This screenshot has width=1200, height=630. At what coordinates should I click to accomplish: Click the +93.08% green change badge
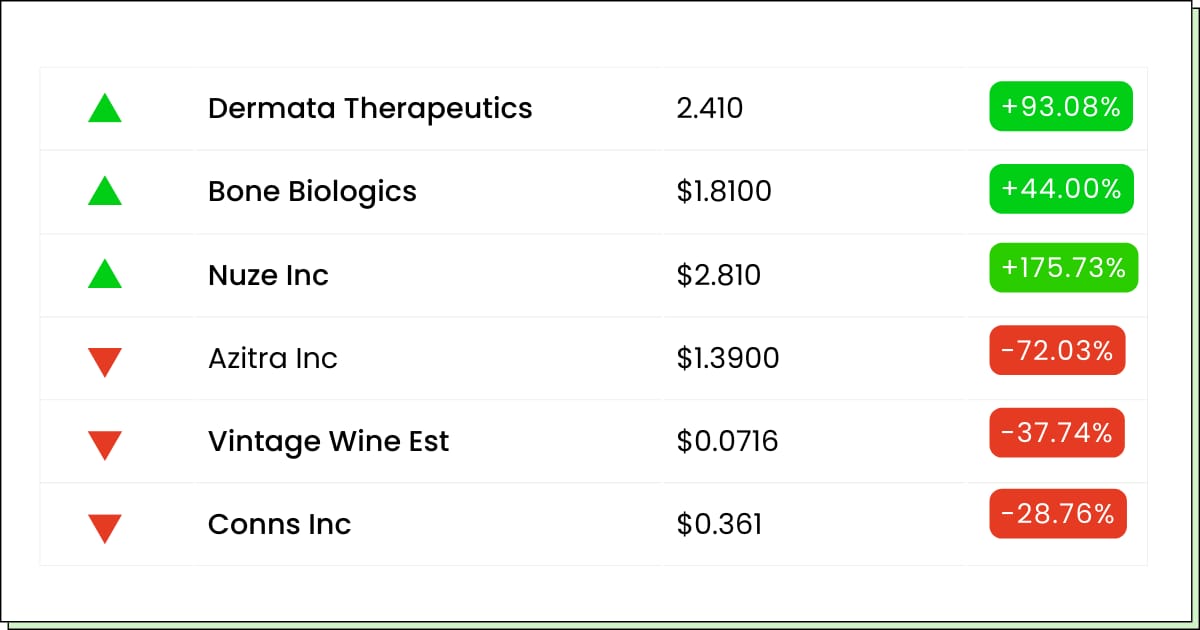(1061, 106)
